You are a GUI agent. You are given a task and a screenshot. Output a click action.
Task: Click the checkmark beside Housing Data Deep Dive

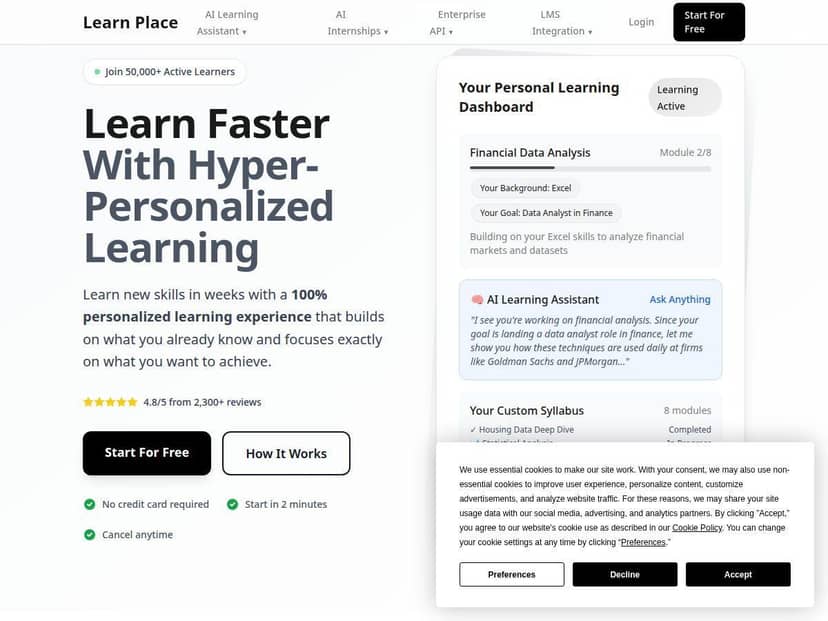pos(474,429)
